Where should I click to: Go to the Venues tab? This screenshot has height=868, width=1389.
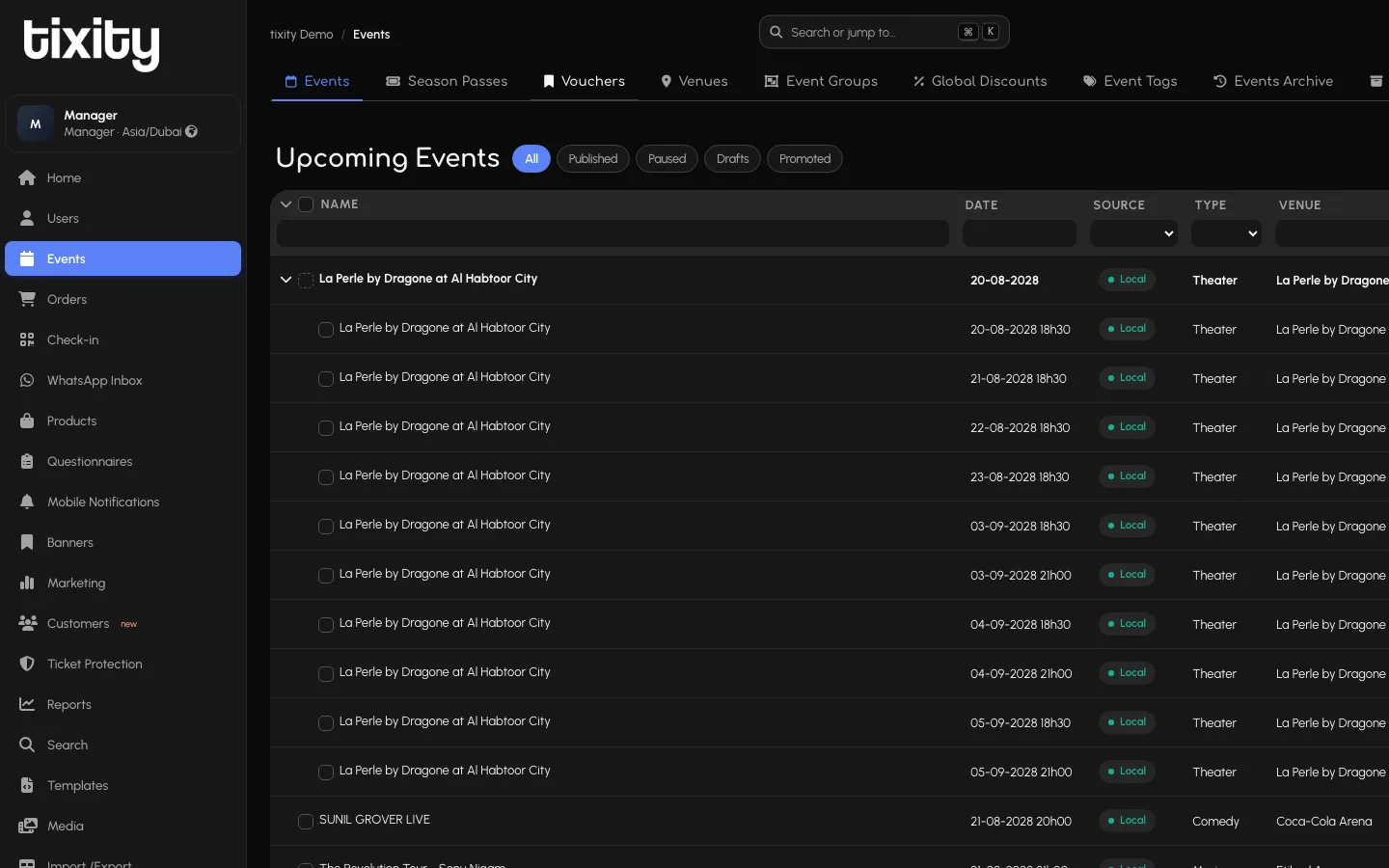pos(694,81)
